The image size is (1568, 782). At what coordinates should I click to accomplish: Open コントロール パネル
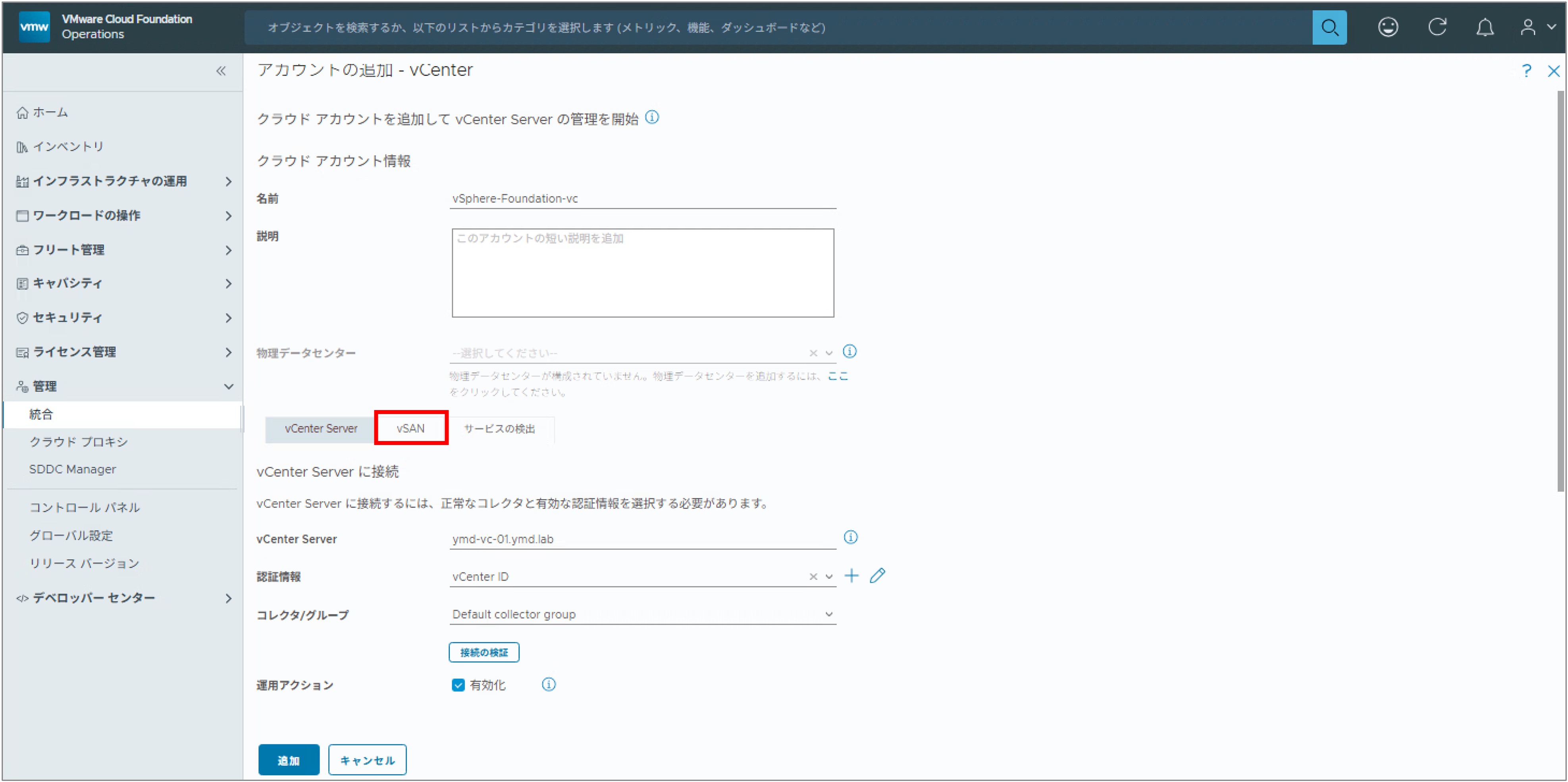click(x=85, y=507)
